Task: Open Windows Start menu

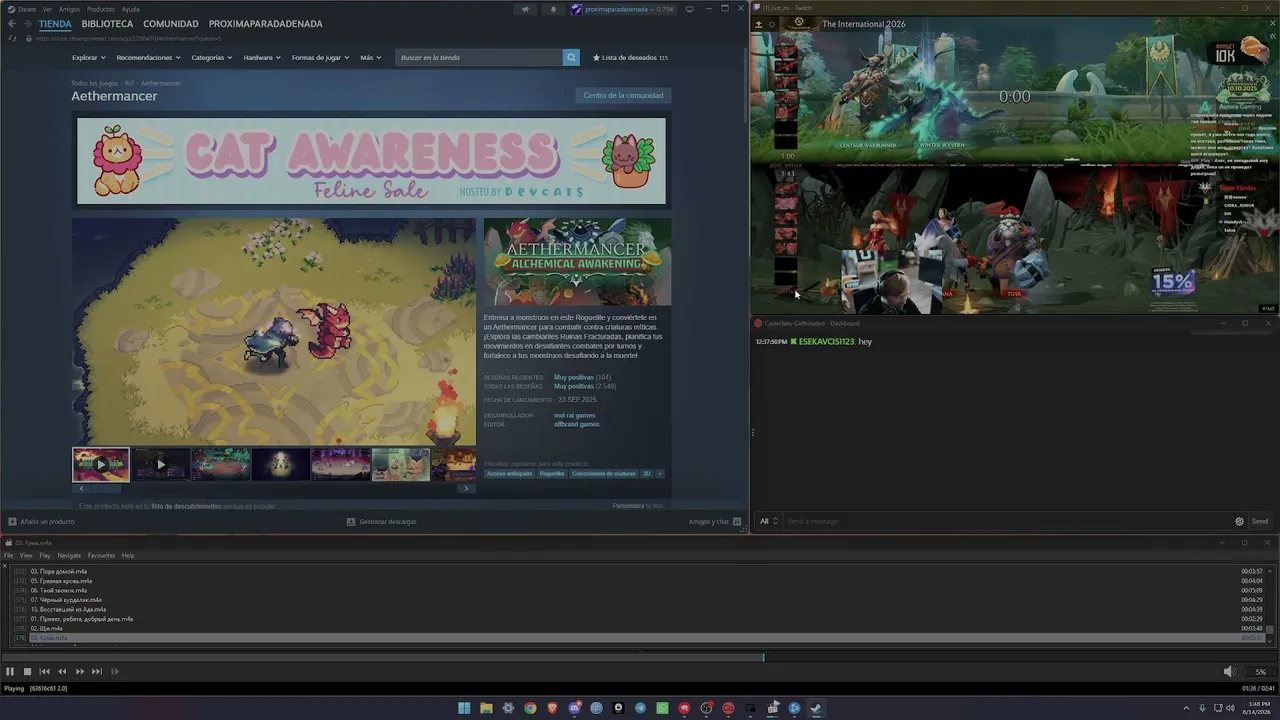Action: [x=464, y=708]
